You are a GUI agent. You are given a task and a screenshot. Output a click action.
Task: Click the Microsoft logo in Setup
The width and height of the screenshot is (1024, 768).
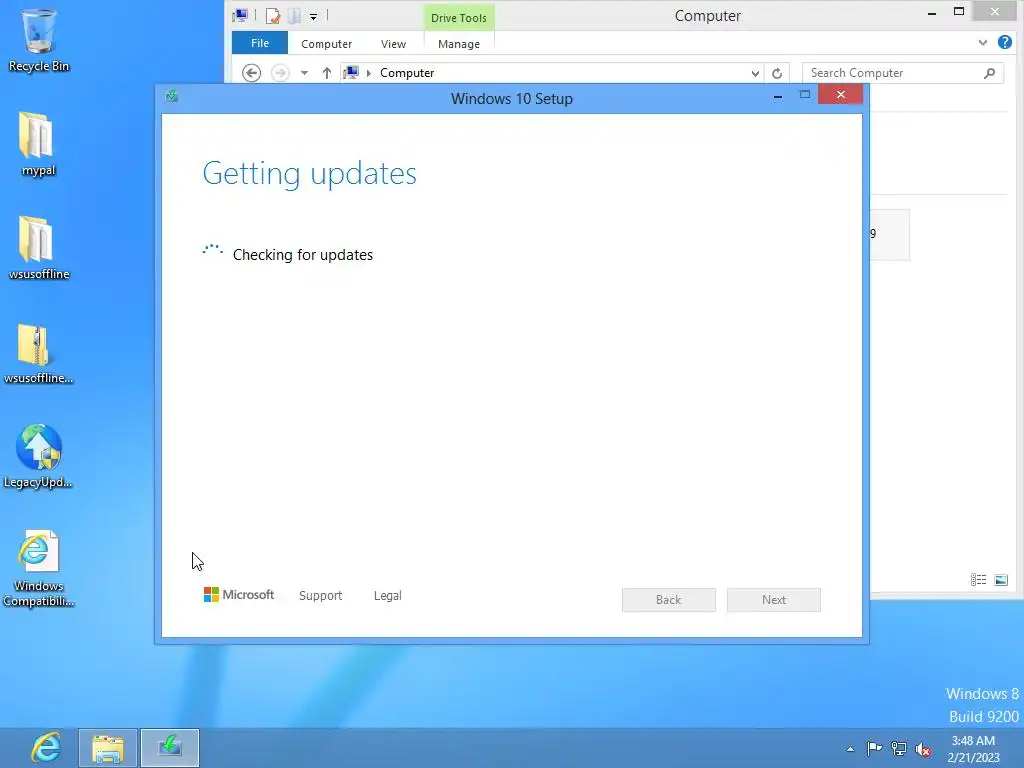pyautogui.click(x=239, y=595)
